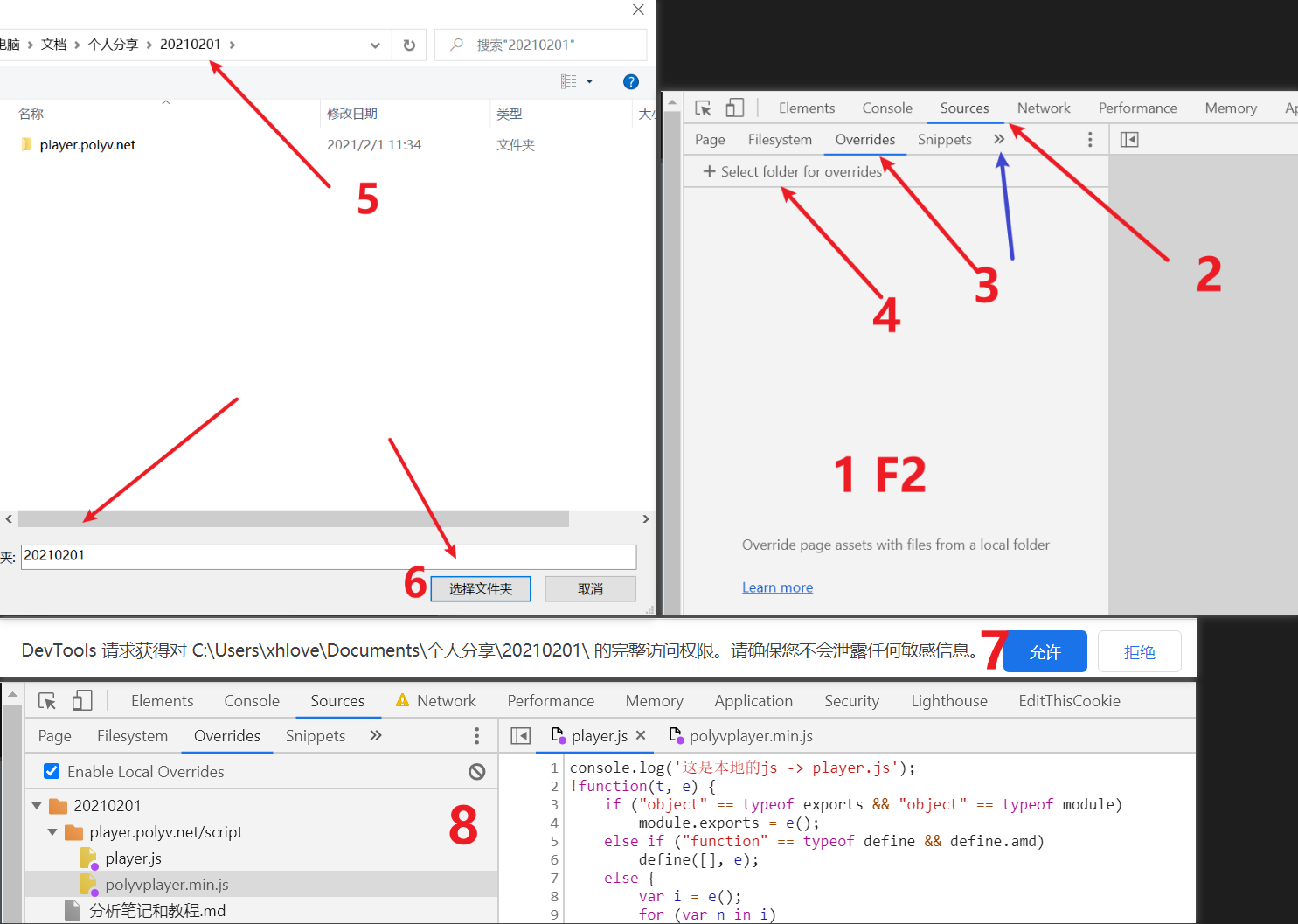Click the scroll left arrow of file list
The height and width of the screenshot is (924, 1298).
[9, 519]
